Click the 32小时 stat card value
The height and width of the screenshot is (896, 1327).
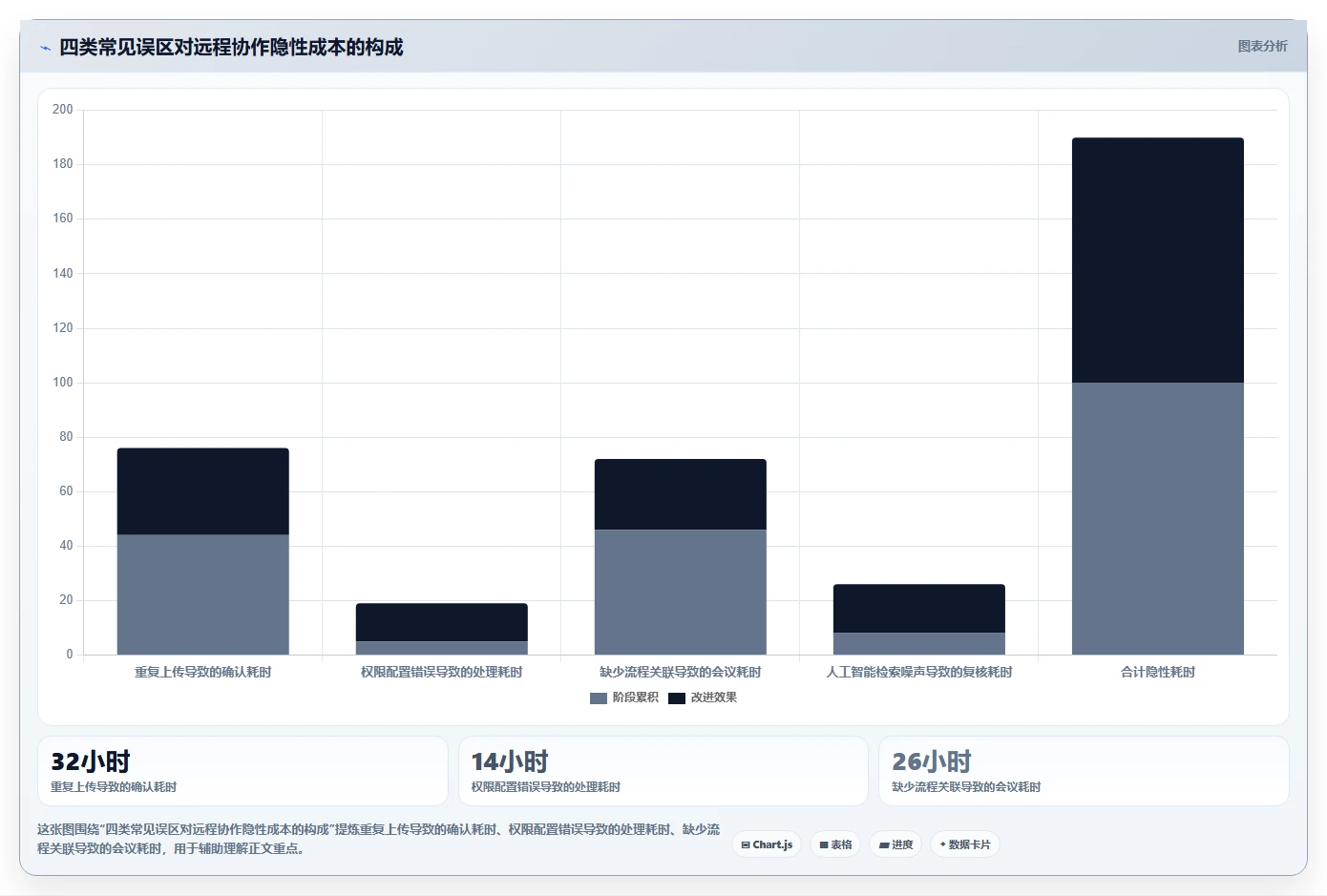click(91, 761)
